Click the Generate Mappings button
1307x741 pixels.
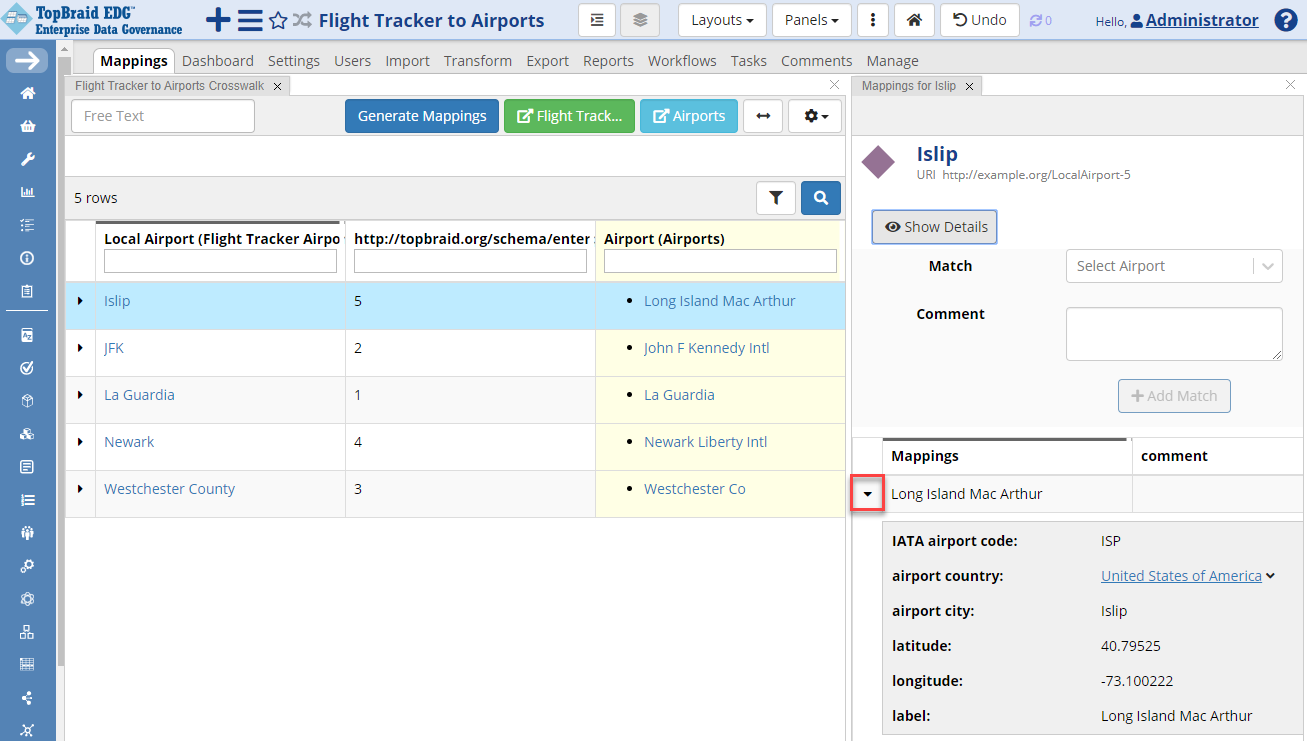(421, 116)
